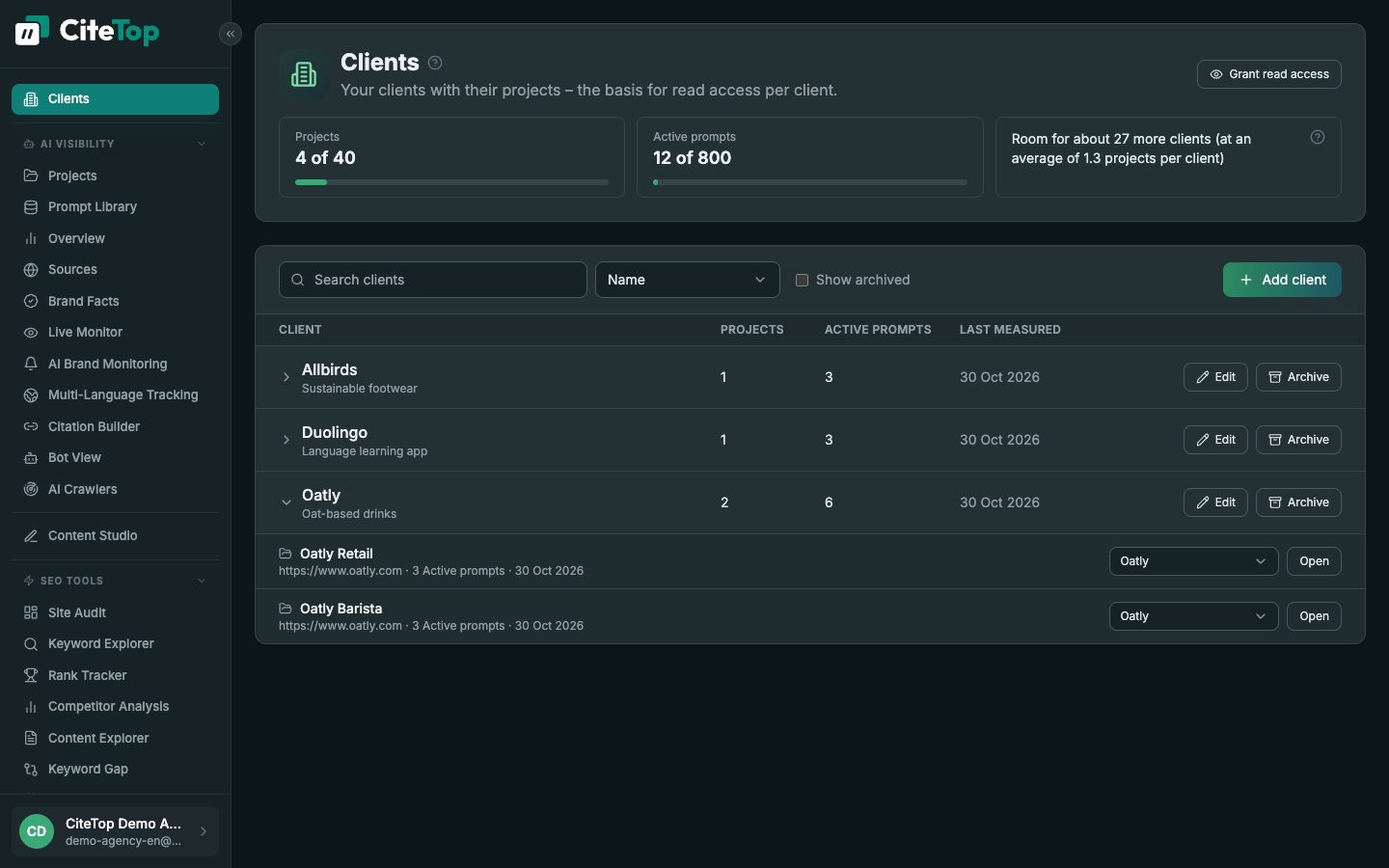Enable the Show archived checkbox
The width and height of the screenshot is (1389, 868).
802,280
